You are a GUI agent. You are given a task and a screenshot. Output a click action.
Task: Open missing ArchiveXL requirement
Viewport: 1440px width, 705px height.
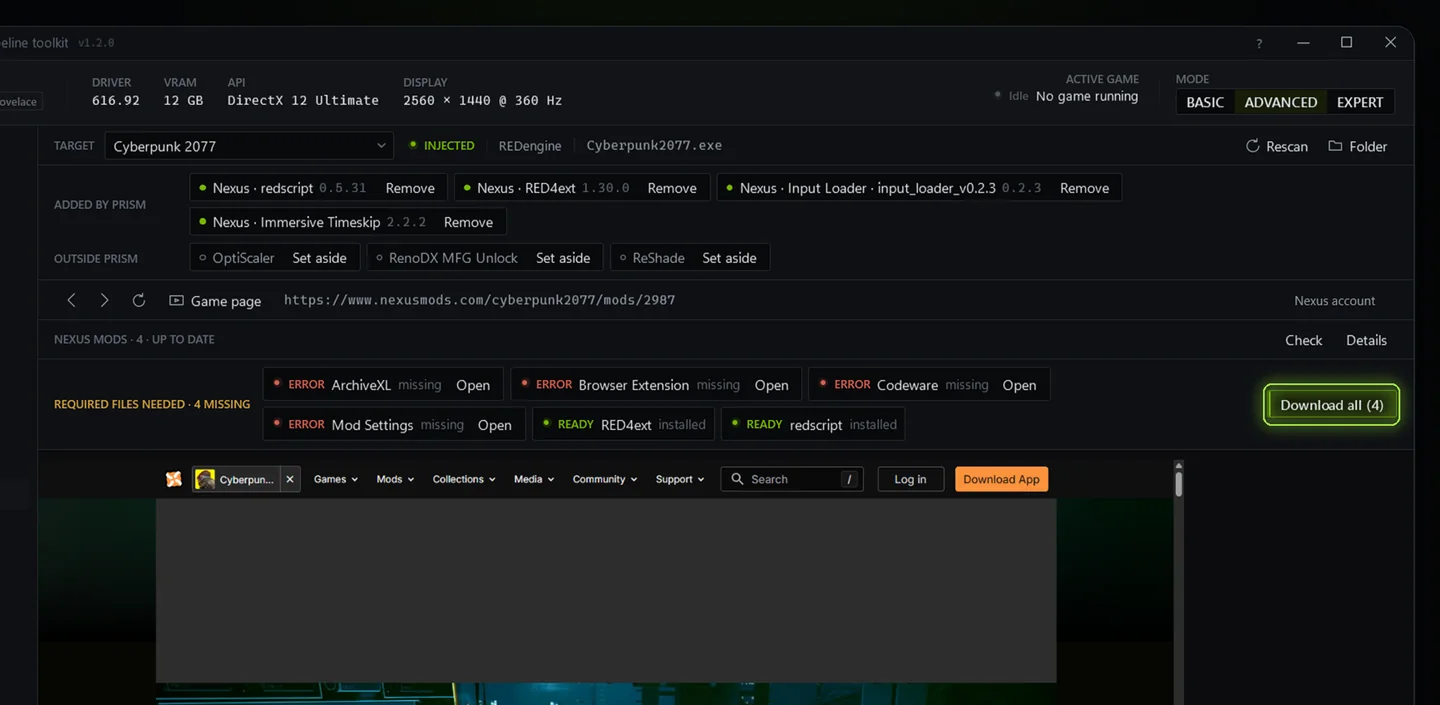click(473, 385)
